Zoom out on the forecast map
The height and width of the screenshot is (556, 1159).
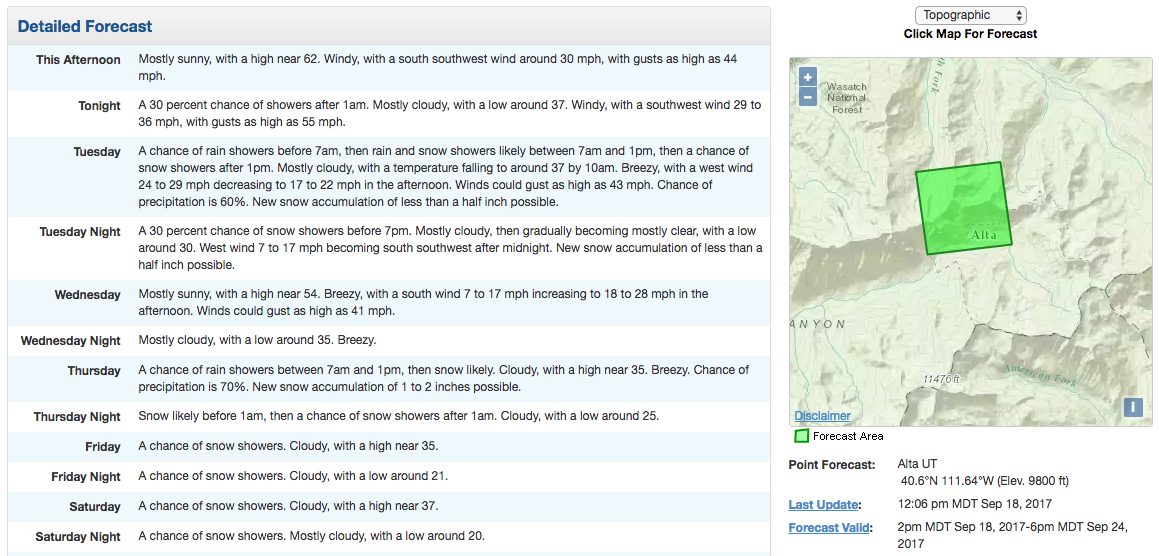(x=808, y=97)
